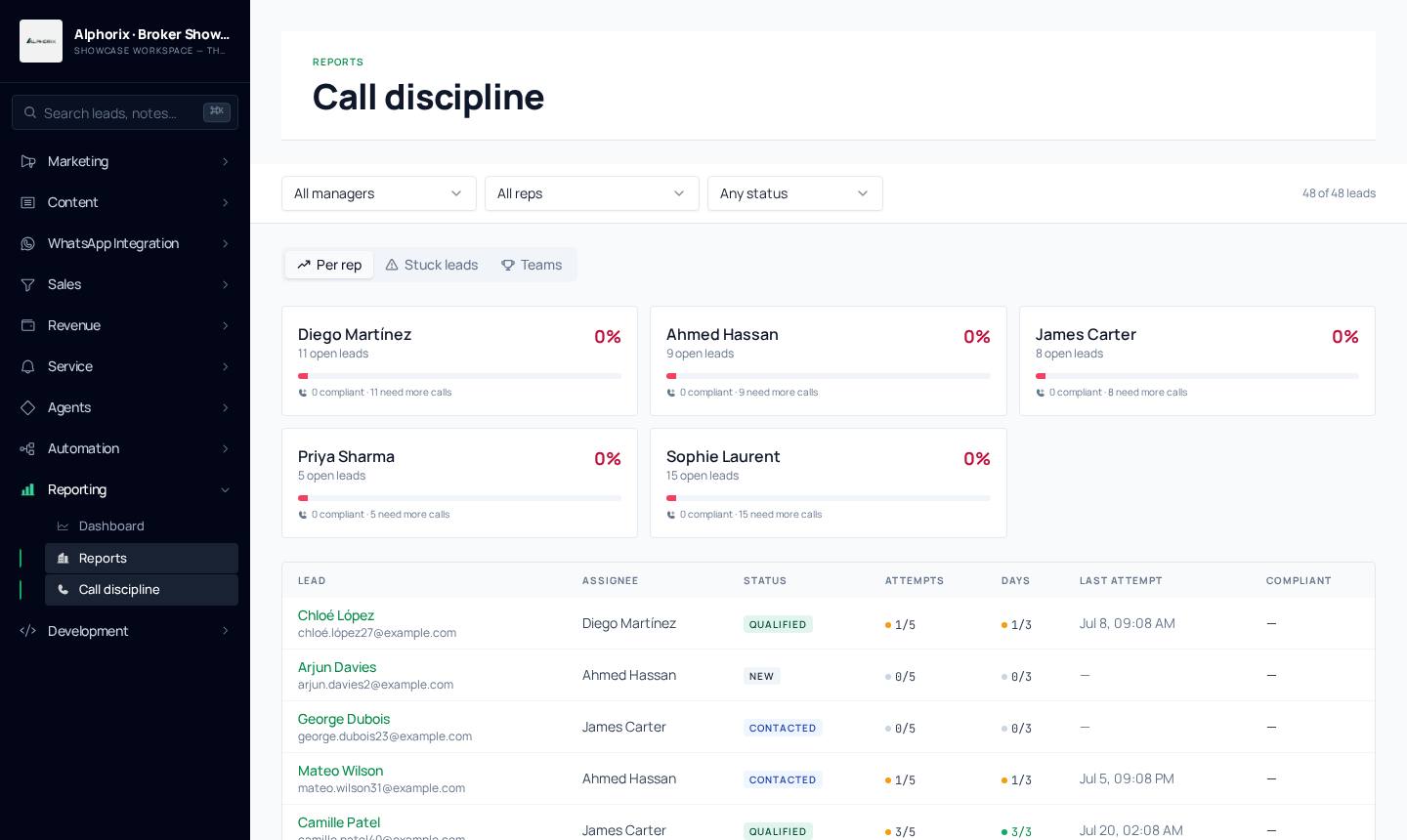Viewport: 1407px width, 840px height.
Task: Click the Agents icon in sidebar
Action: coord(28,407)
